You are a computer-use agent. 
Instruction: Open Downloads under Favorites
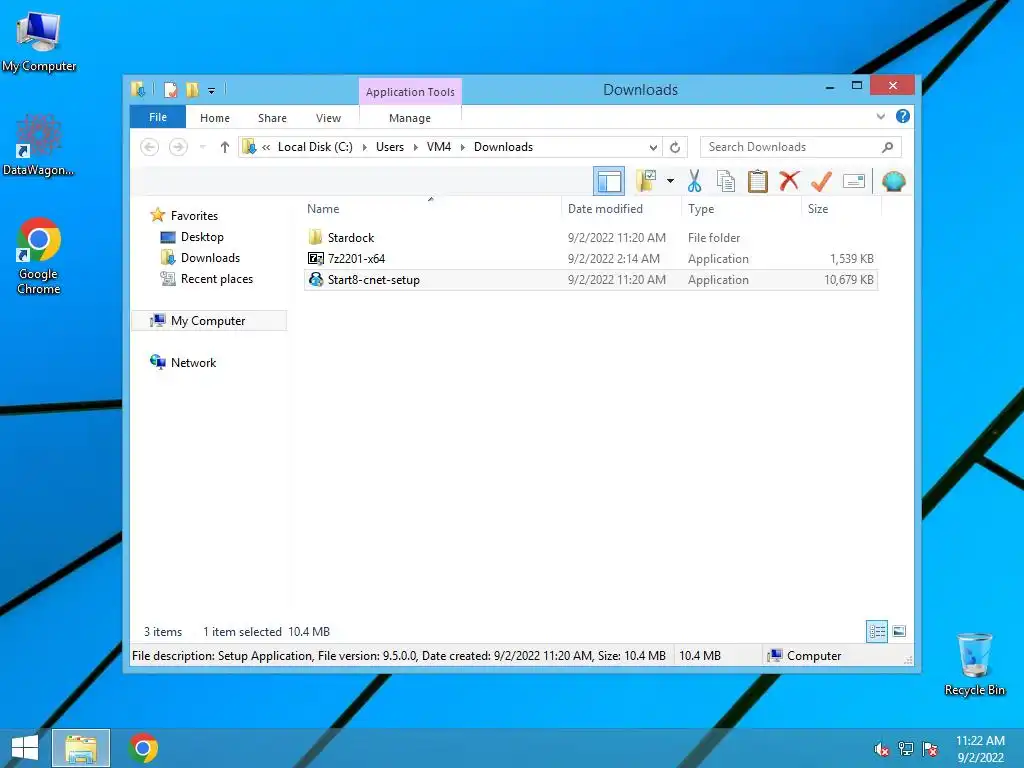pos(210,257)
